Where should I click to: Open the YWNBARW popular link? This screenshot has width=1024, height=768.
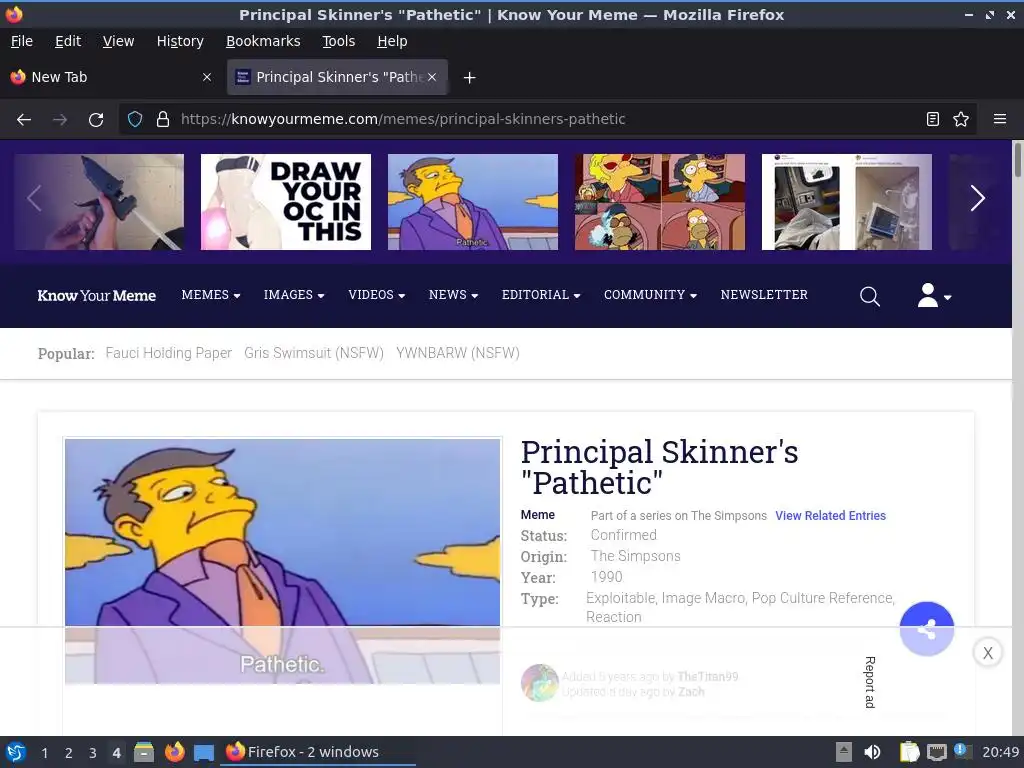click(x=458, y=353)
